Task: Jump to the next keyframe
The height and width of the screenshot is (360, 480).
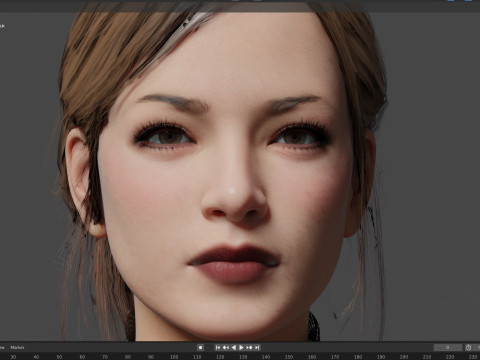Action: point(249,347)
